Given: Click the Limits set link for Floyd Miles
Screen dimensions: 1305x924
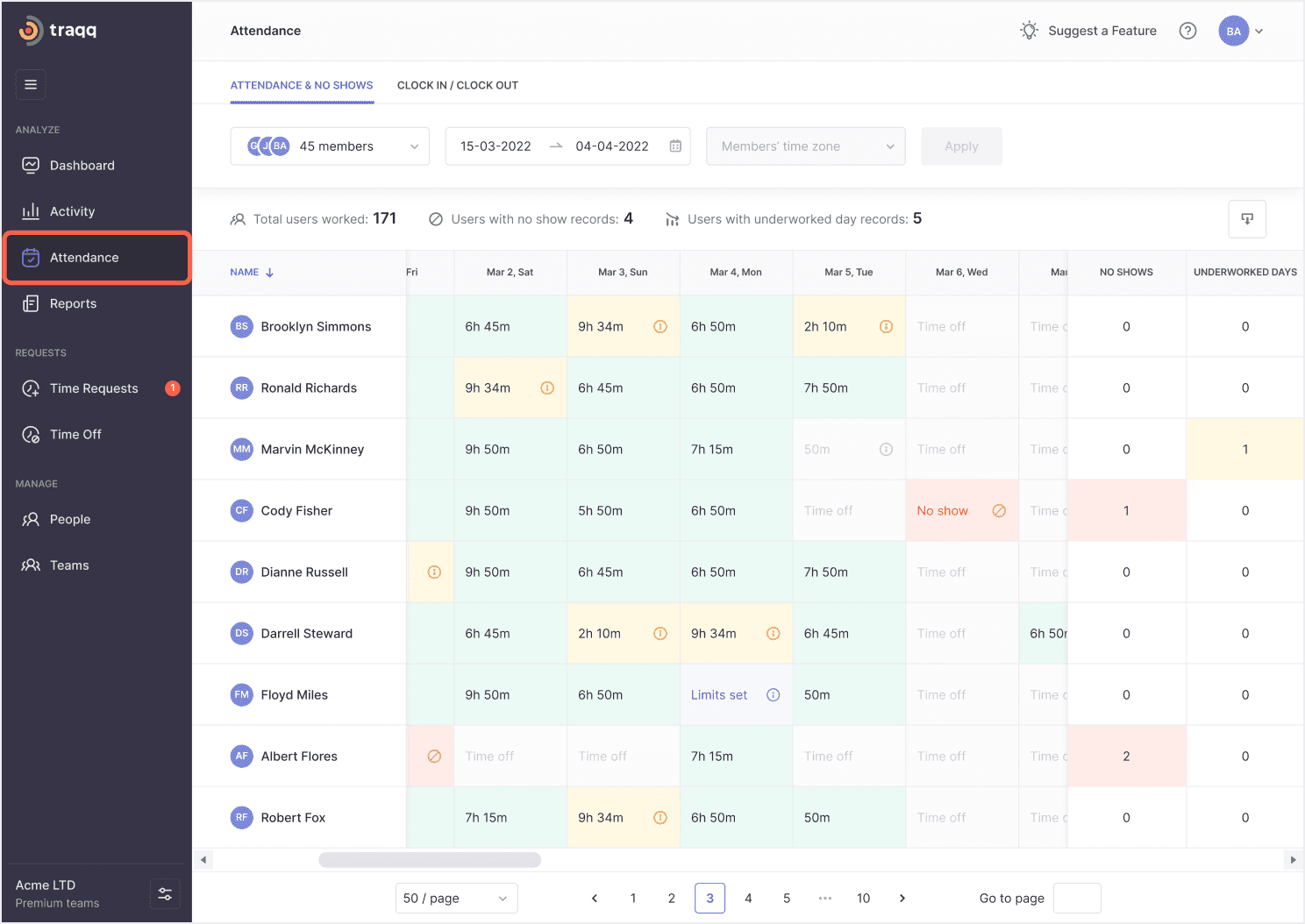Looking at the screenshot, I should (719, 695).
